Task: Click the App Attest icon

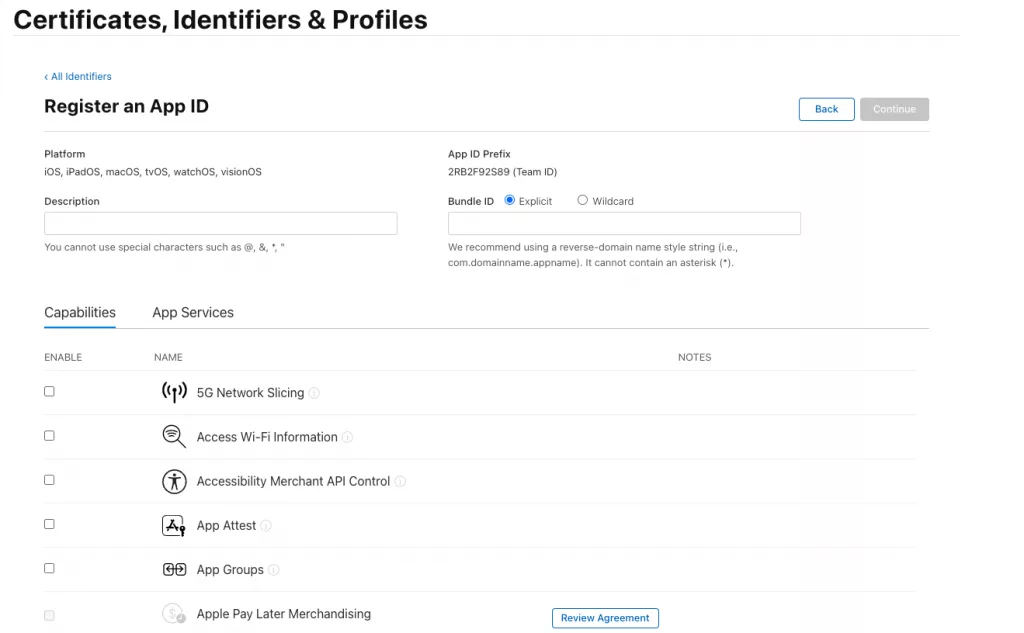Action: click(174, 526)
